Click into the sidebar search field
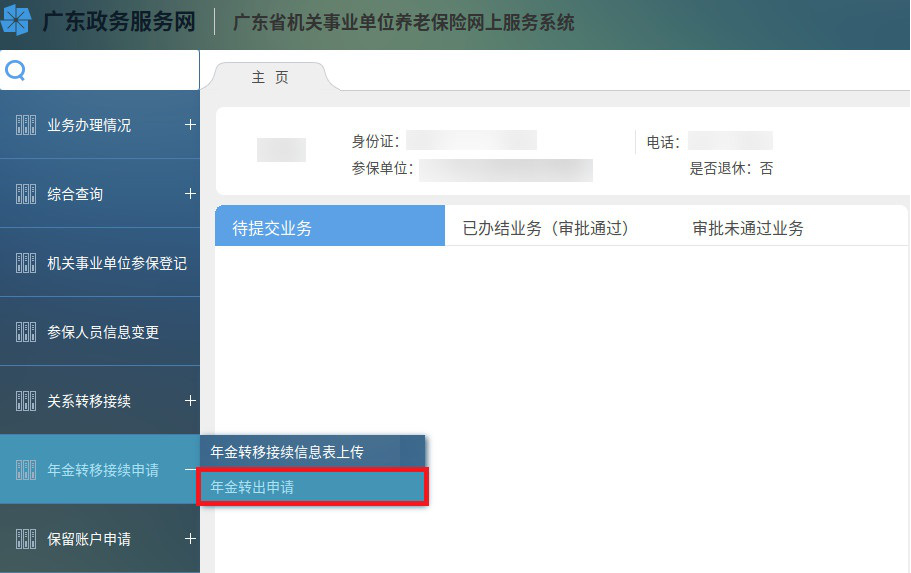 point(110,71)
